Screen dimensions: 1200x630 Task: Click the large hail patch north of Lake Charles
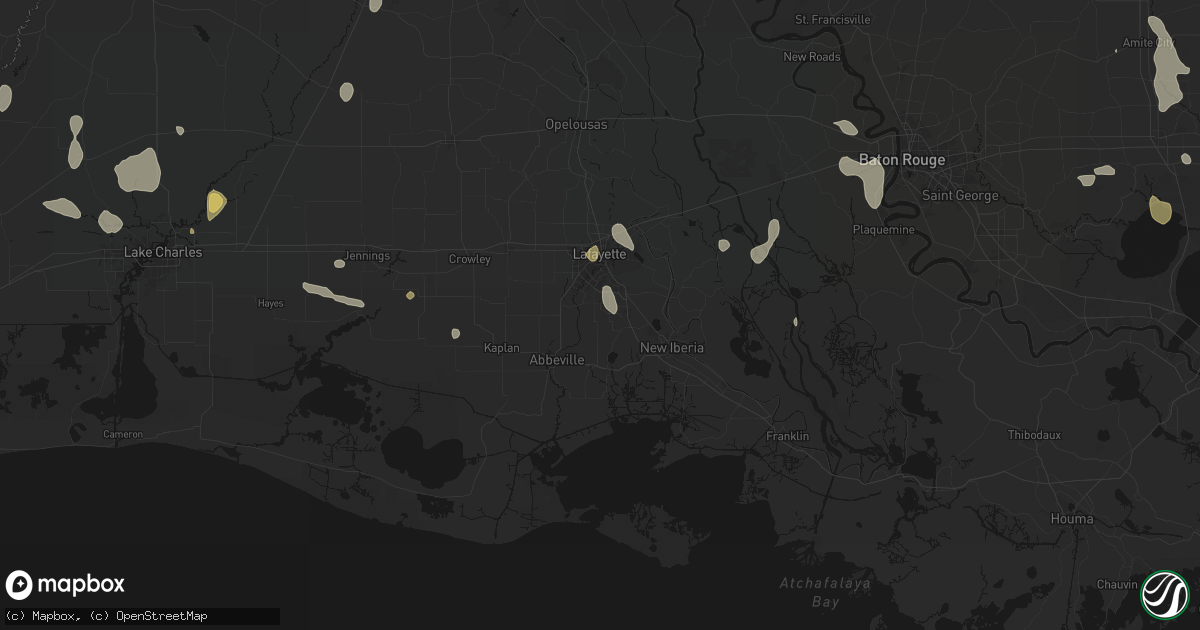pos(138,171)
